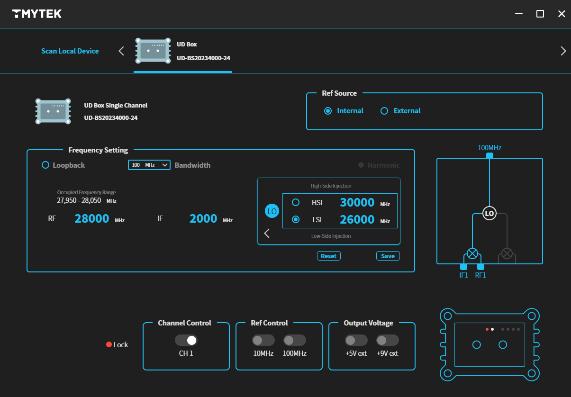Viewport: 571px width, 397px height.
Task: Click the active blue mixer symbol in diagram
Action: 472,253
